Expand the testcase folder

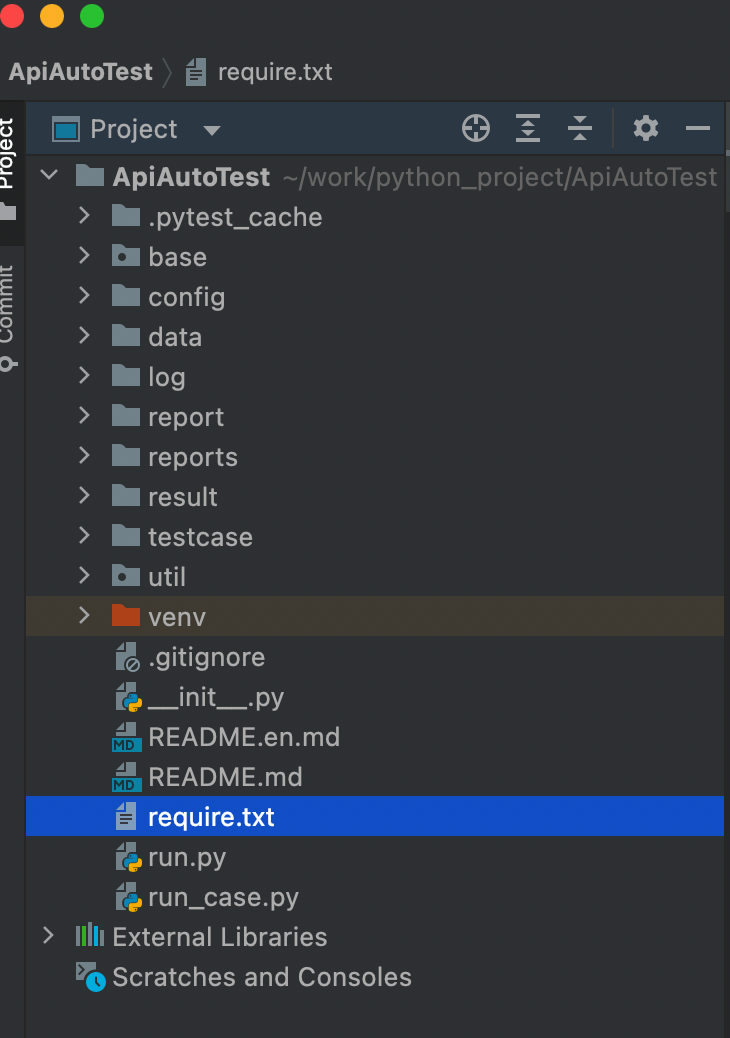(x=84, y=537)
